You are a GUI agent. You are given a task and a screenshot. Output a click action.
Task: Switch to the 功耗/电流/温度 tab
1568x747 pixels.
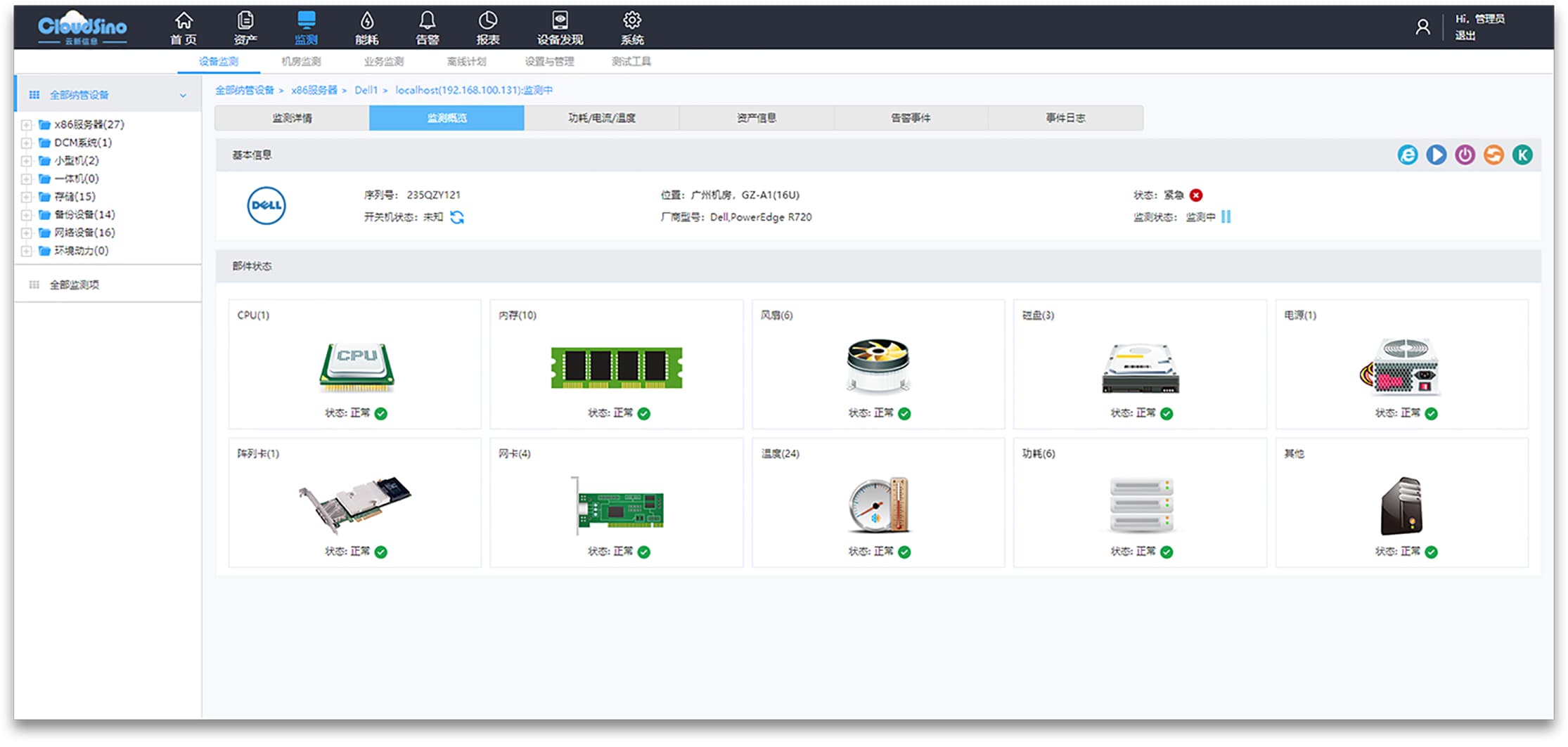(x=601, y=118)
